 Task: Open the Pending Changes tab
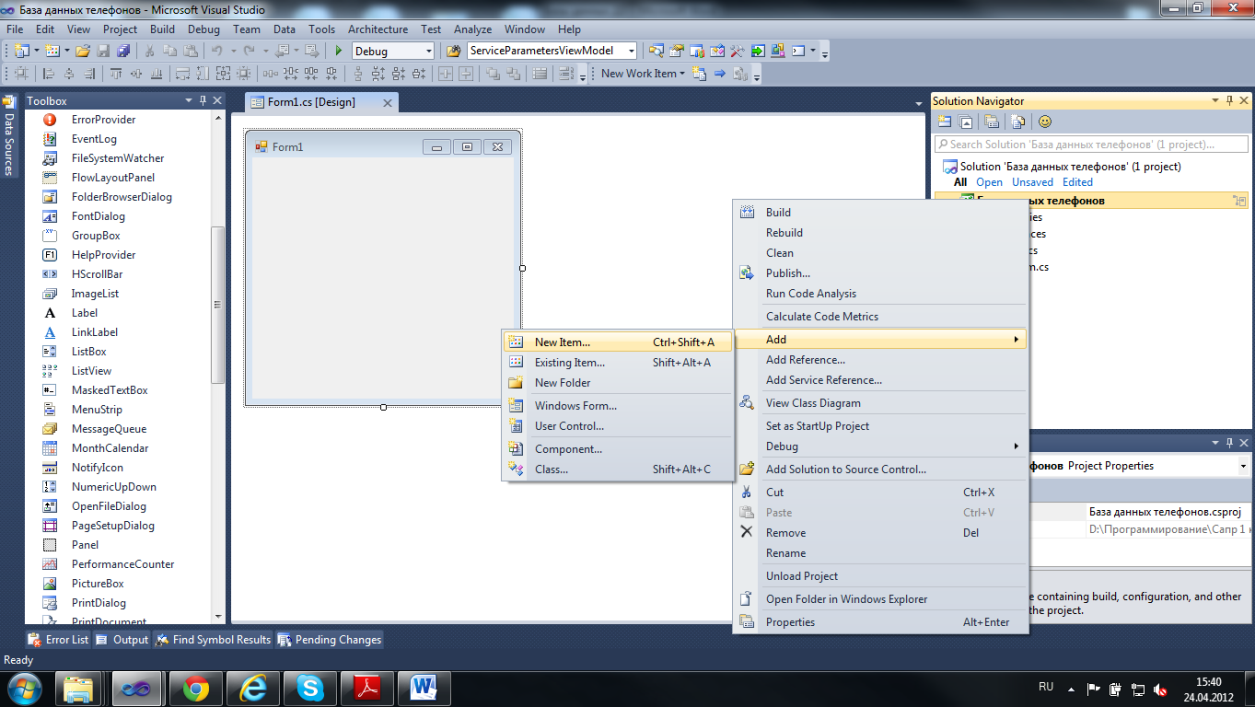(329, 640)
